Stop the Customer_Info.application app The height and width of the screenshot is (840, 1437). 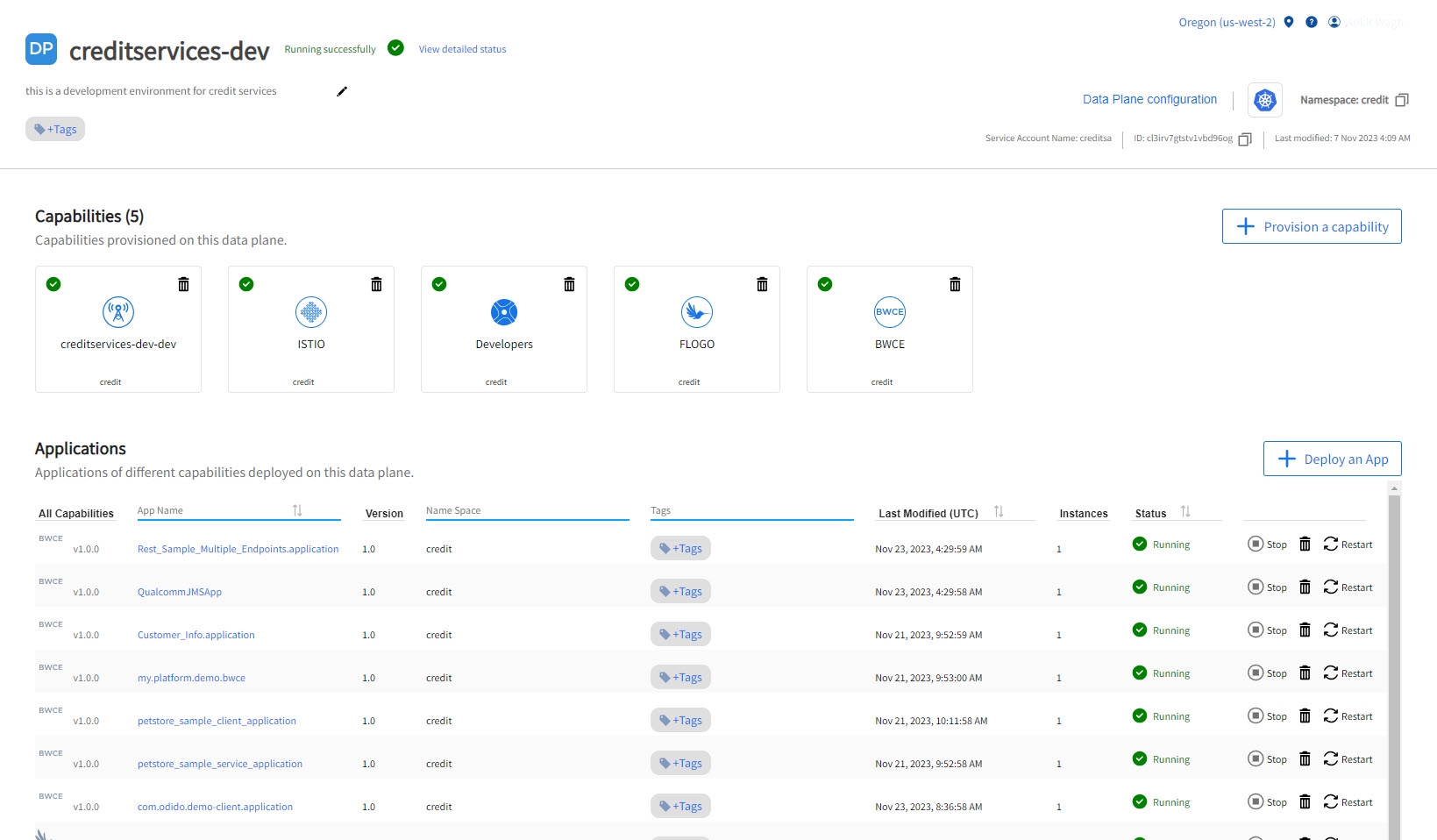coord(1267,630)
